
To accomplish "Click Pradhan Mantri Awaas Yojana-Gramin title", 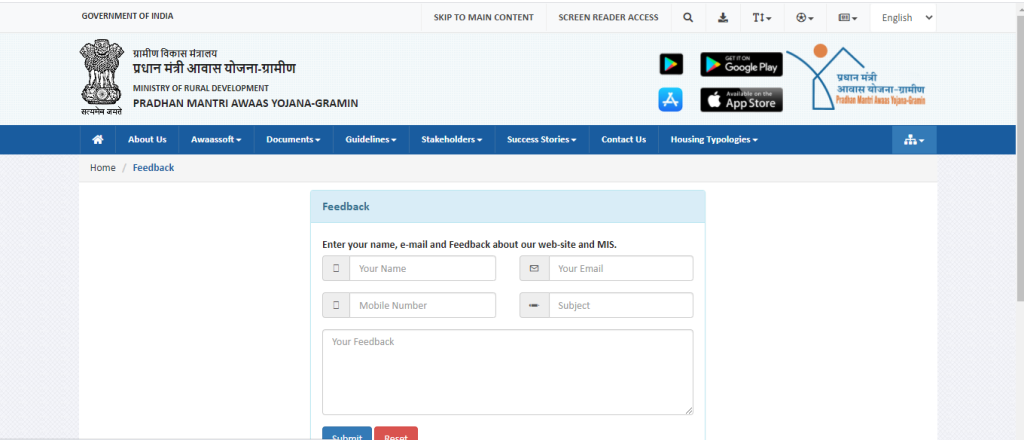I will (246, 103).
